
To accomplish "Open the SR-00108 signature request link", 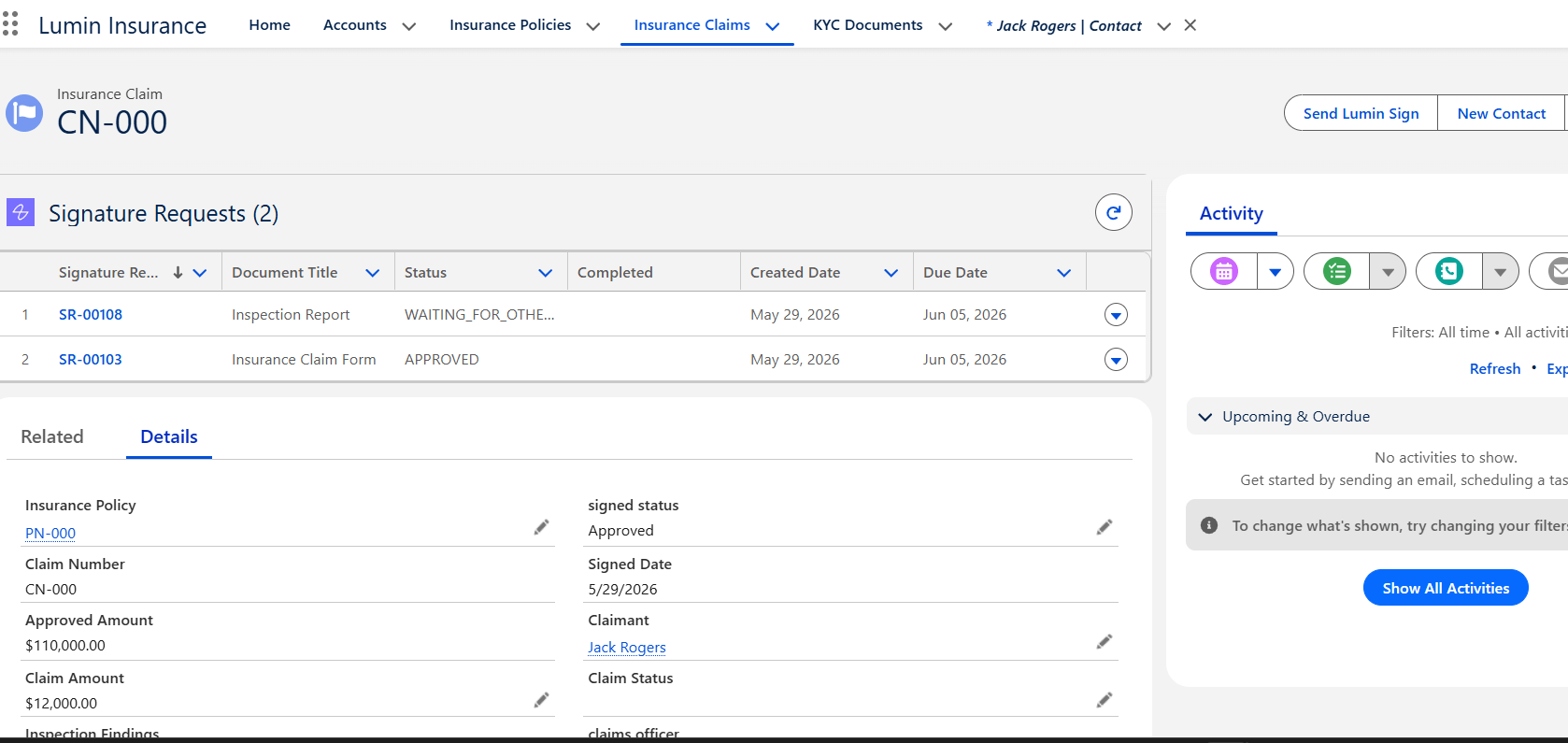I will (x=91, y=315).
